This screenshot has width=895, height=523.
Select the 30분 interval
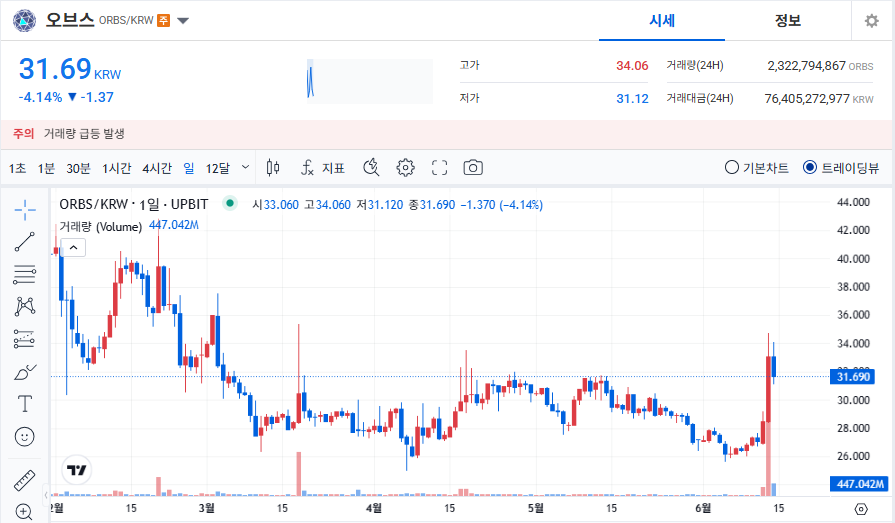pyautogui.click(x=78, y=168)
